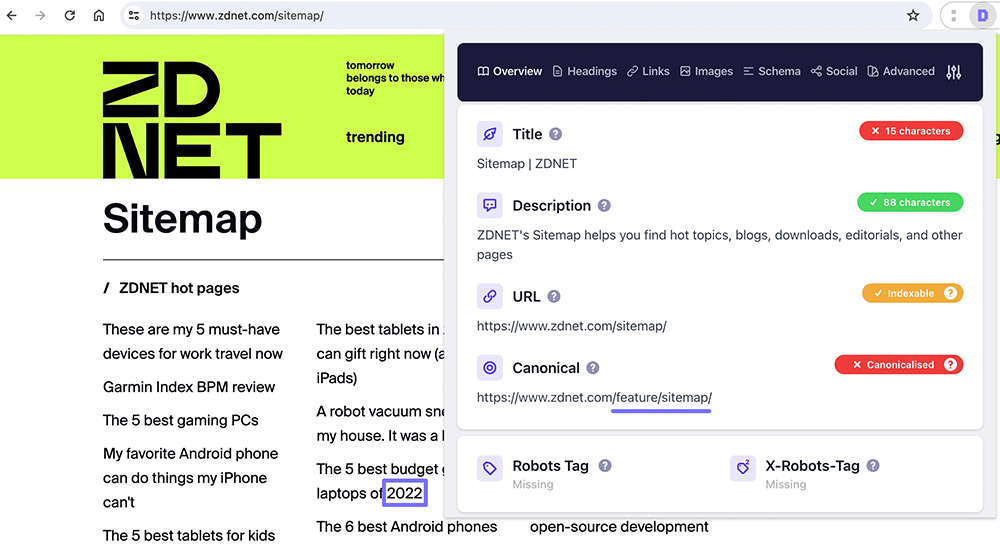This screenshot has height=552, width=1000.
Task: Select the https://www.zdnet.com/sitemap/ URL value
Action: tap(571, 326)
